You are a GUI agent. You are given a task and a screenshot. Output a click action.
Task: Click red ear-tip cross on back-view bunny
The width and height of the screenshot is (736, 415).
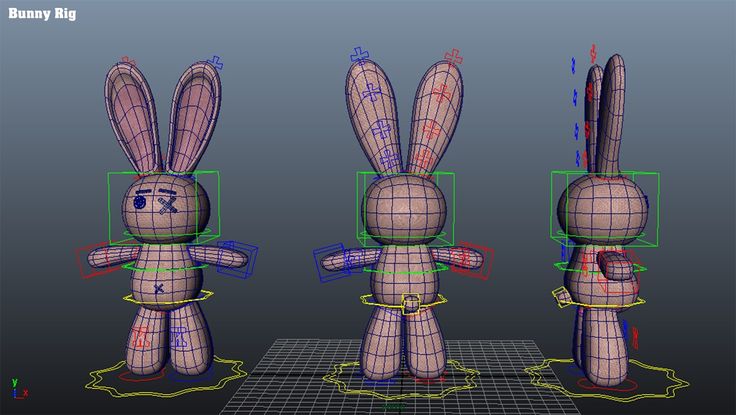(453, 57)
